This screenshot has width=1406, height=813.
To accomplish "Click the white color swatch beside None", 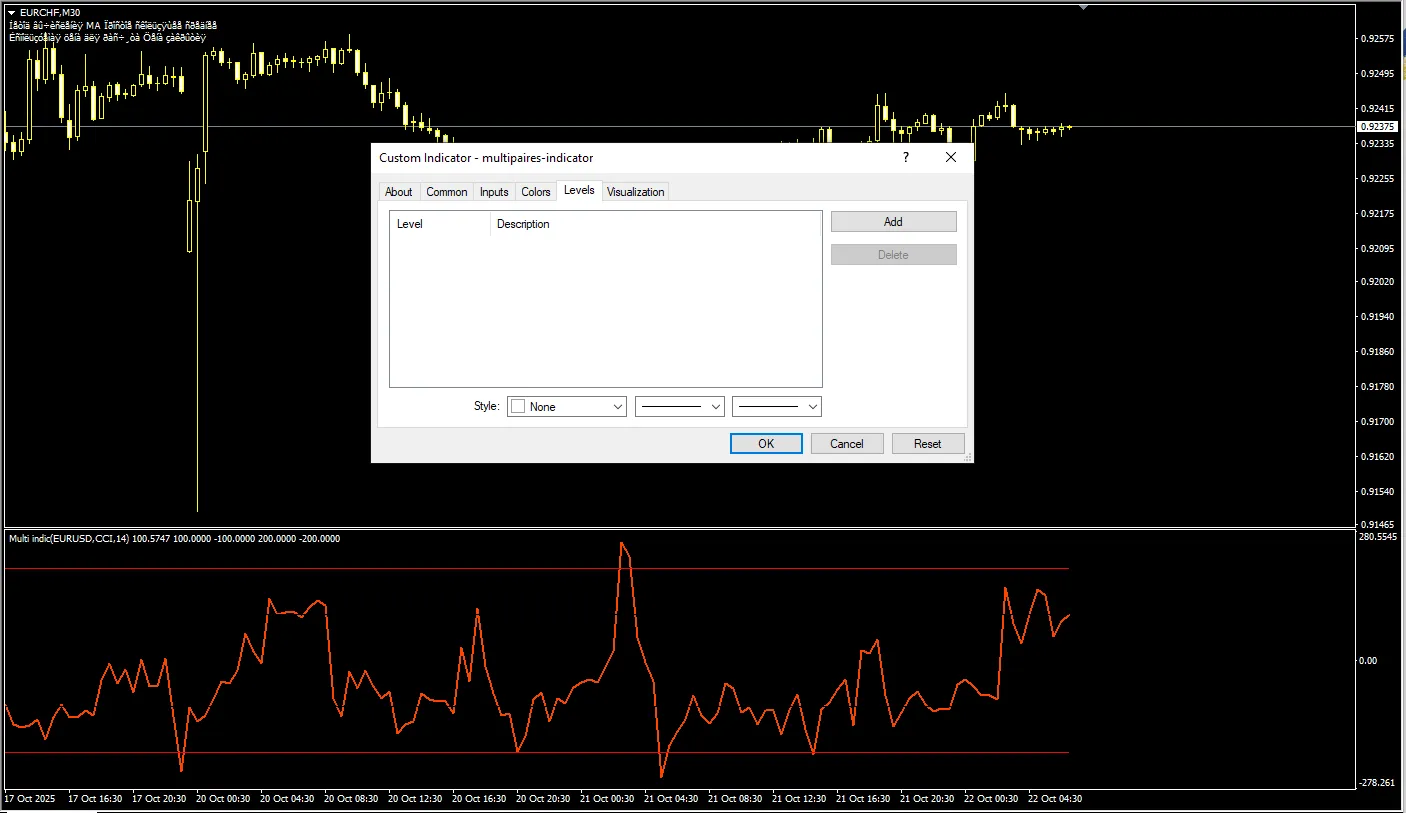I will 518,407.
